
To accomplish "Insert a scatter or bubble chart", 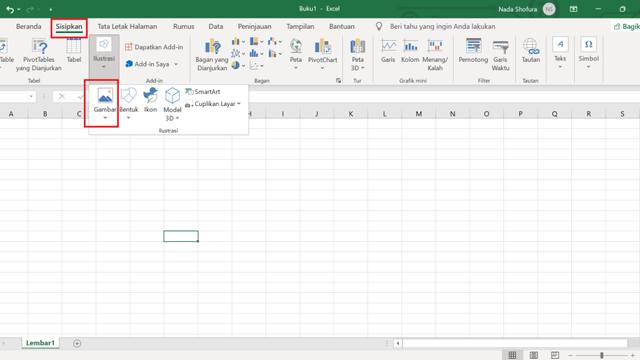I will click(257, 65).
